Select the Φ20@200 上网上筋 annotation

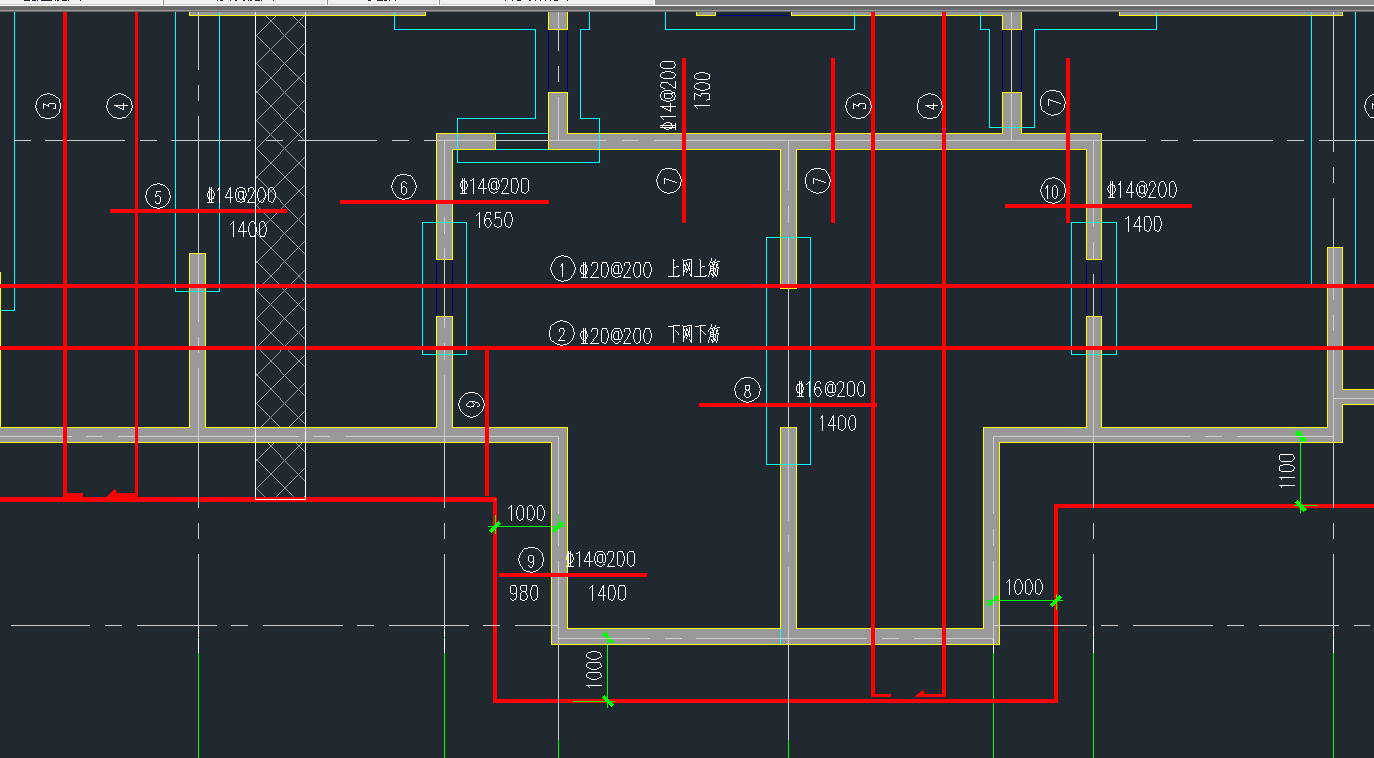650,269
